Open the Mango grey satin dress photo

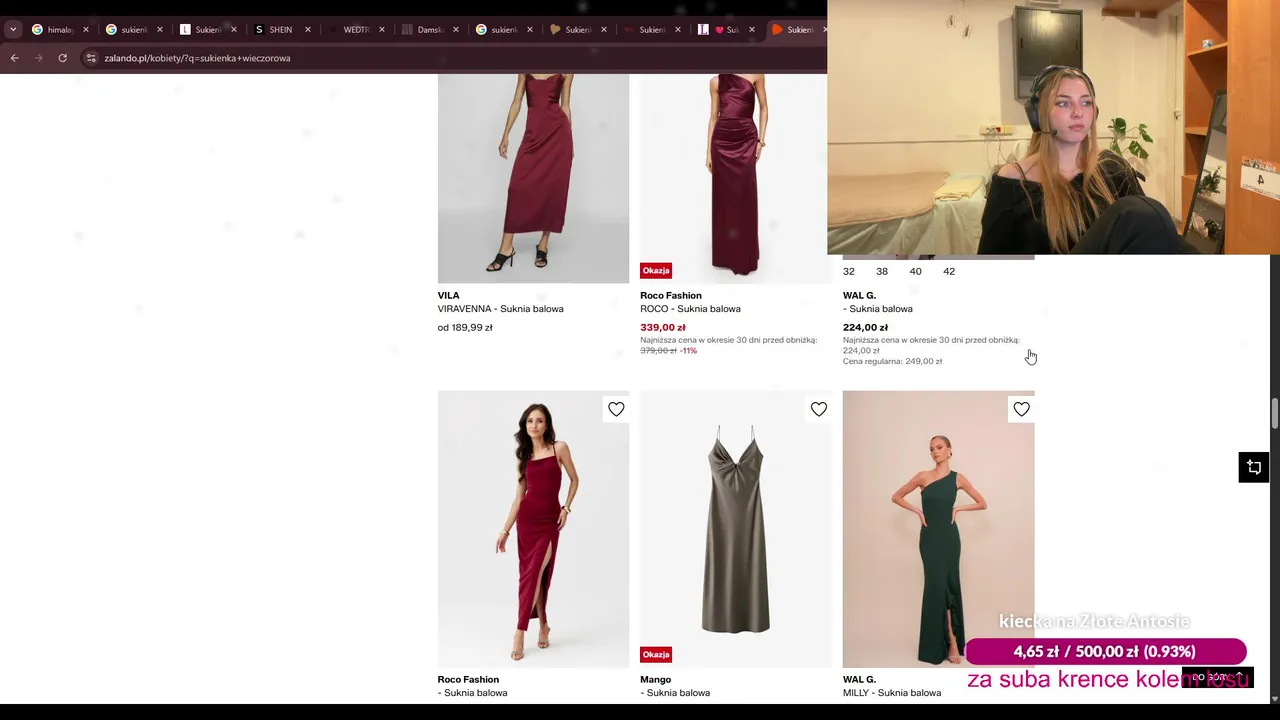pyautogui.click(x=736, y=529)
